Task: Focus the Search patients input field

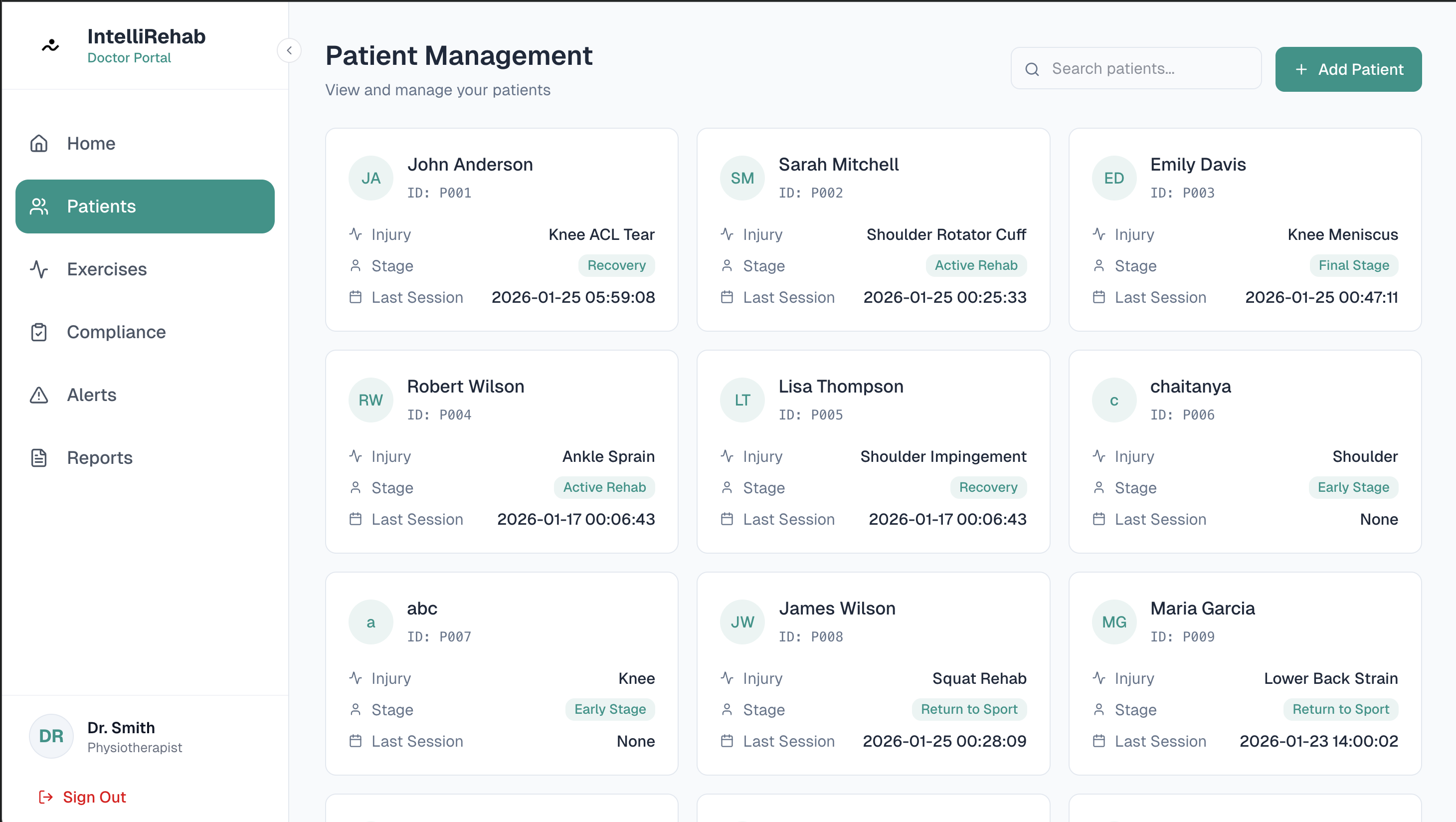Action: (1147, 68)
